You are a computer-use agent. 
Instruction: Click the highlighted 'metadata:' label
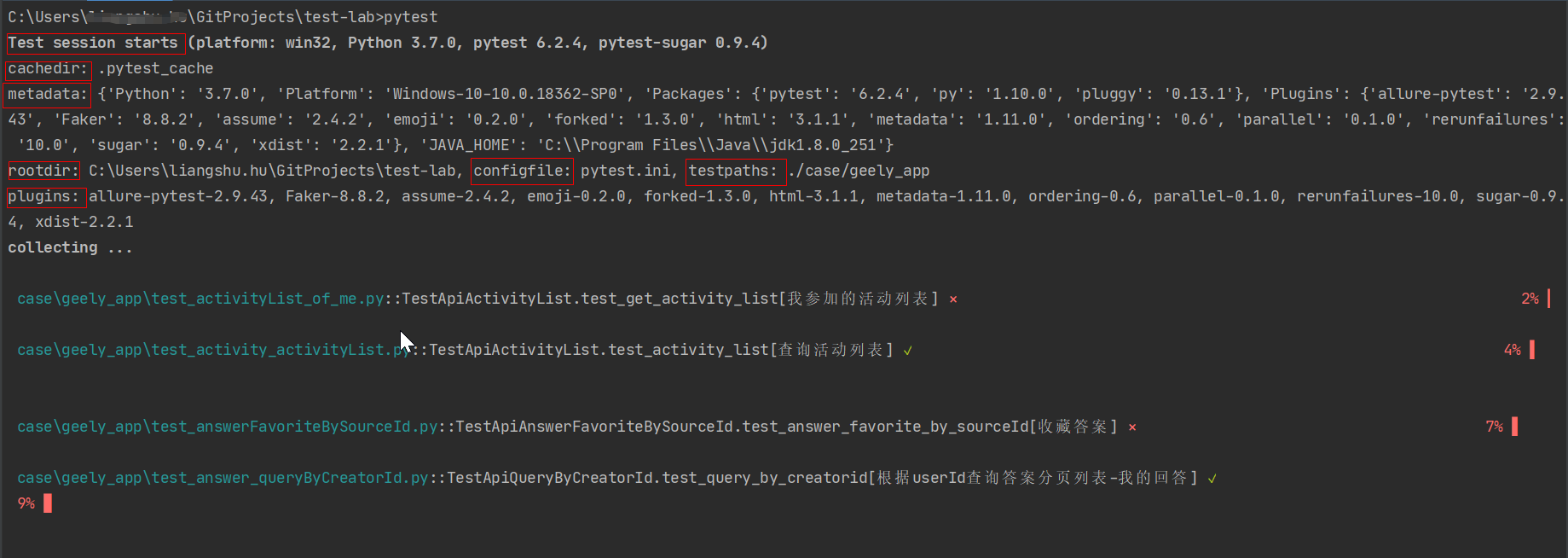click(48, 94)
